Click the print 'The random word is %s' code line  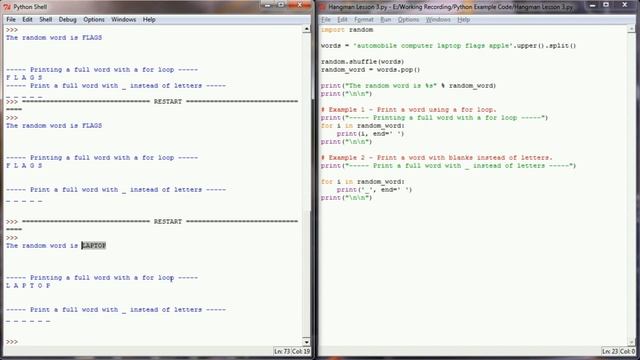click(x=408, y=86)
